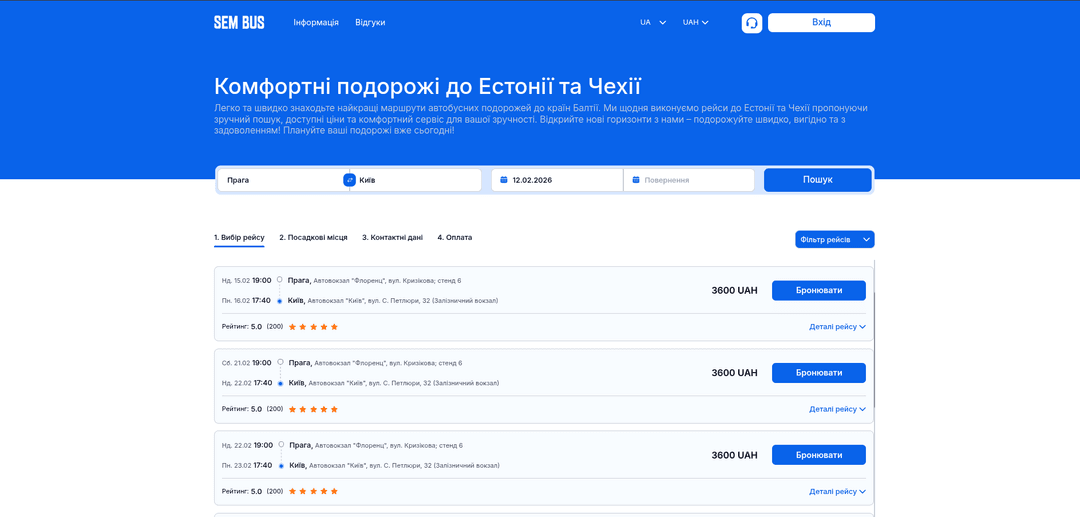Expand Деталі рейсу for the 22.02 trip
Viewport: 1080px width, 517px height.
[x=837, y=491]
